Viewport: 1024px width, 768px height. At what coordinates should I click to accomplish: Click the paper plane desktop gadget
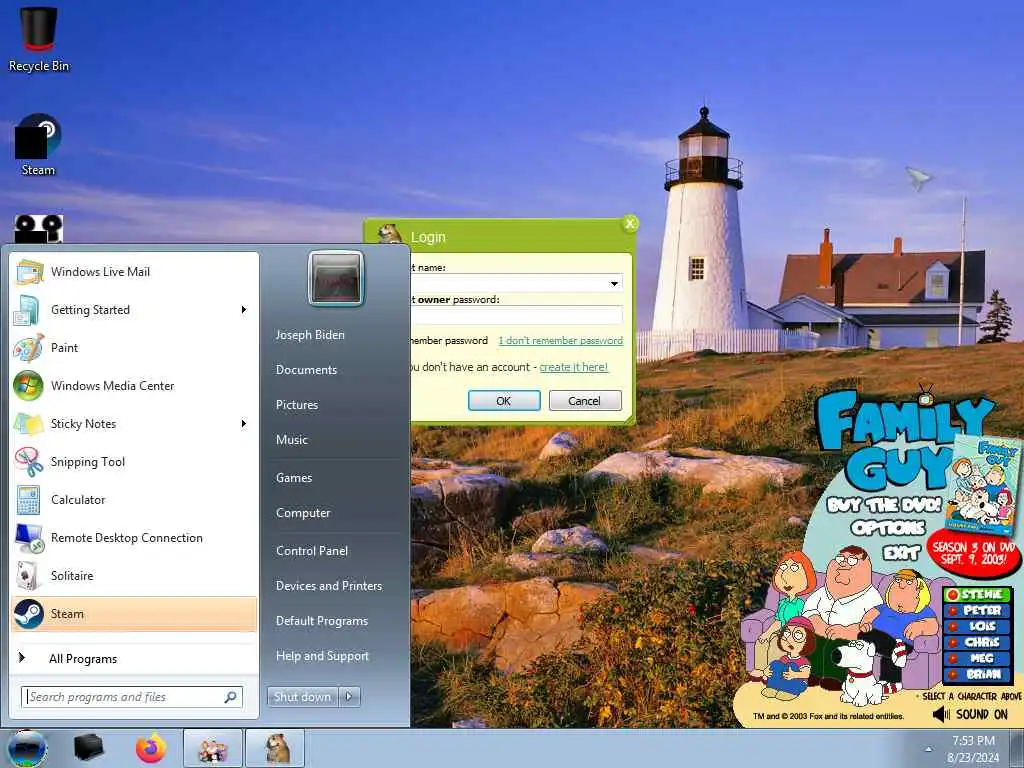tap(918, 178)
